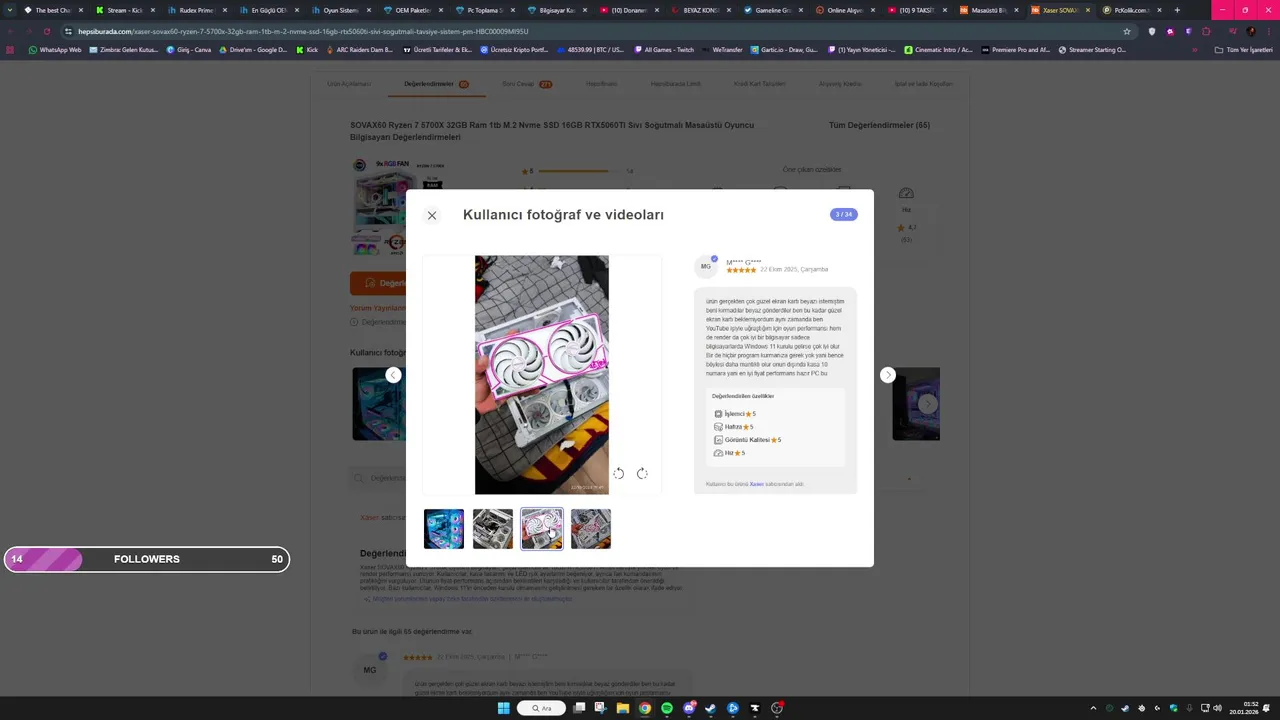Select fourth thumbnail in photo strip

coord(591,529)
